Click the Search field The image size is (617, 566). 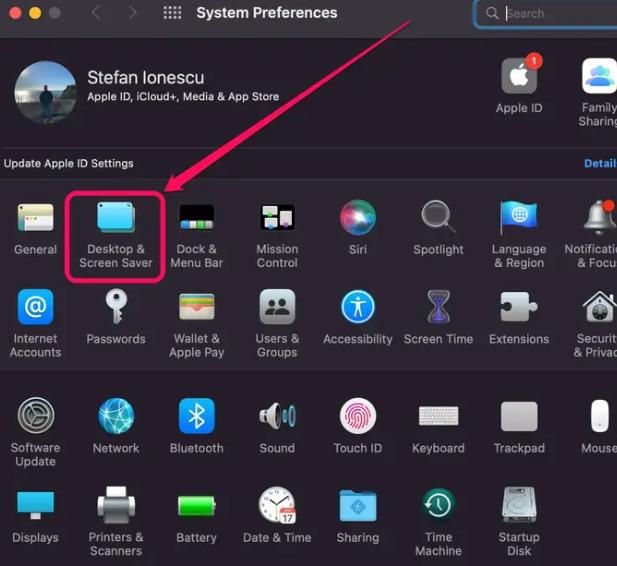(547, 13)
